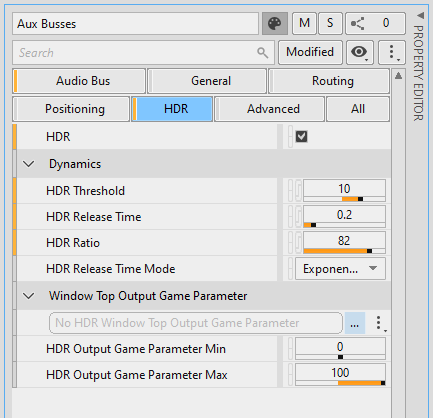Open the color palette icon
The height and width of the screenshot is (418, 433).
tap(275, 24)
